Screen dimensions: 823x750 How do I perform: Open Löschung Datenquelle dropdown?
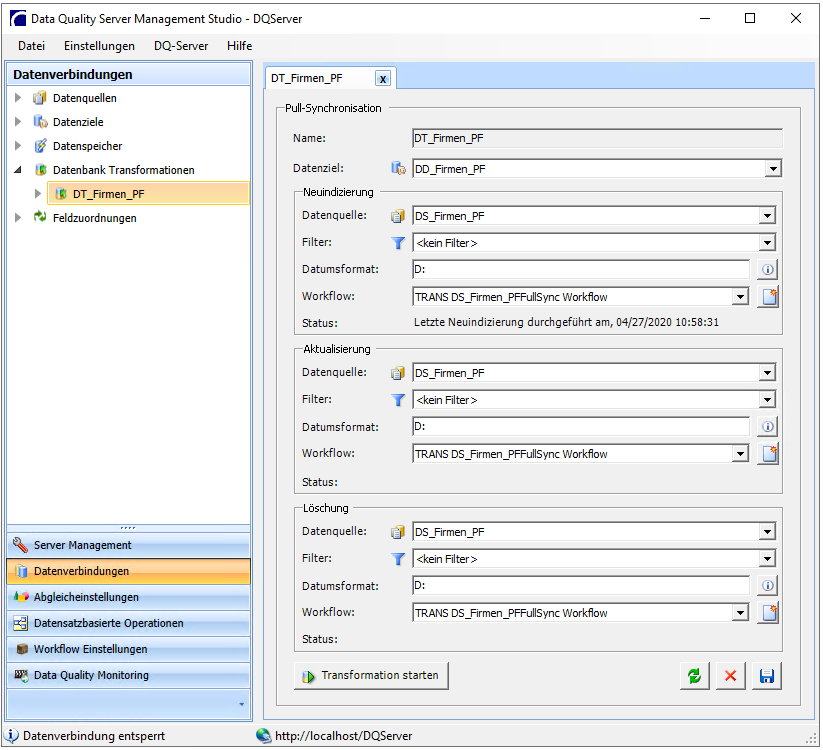(767, 532)
